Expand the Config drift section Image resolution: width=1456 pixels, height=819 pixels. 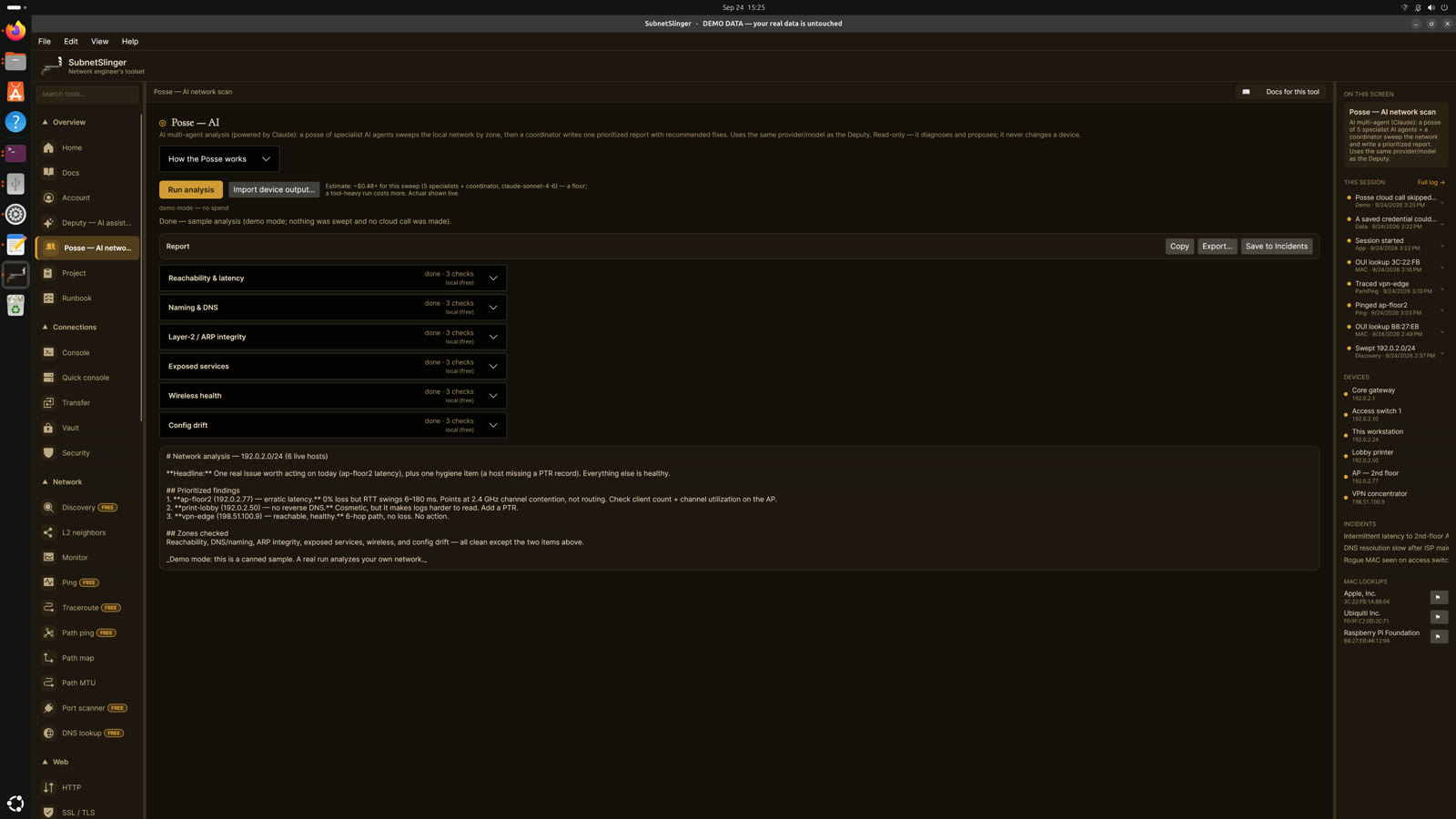pyautogui.click(x=333, y=425)
